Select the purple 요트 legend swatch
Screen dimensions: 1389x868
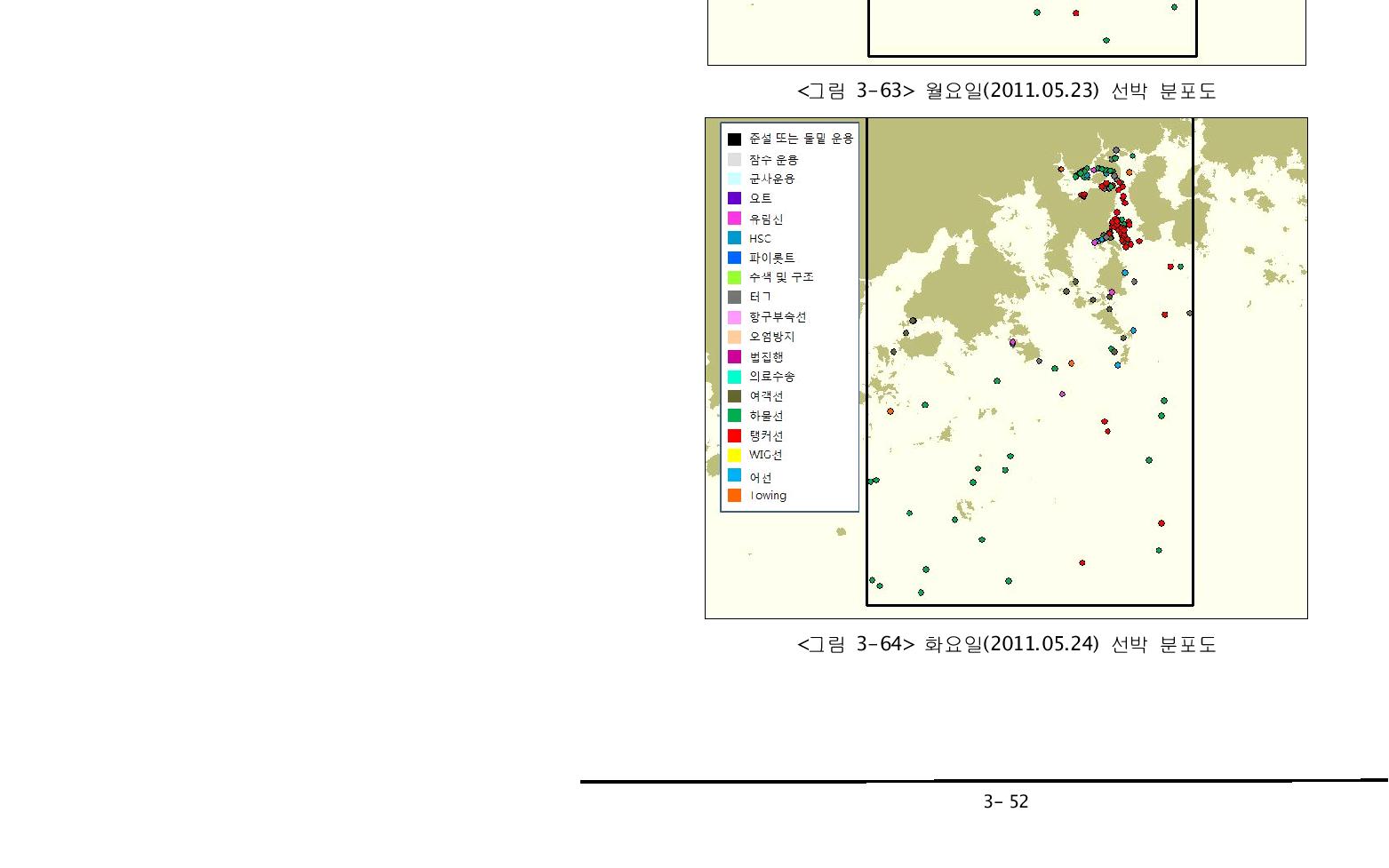(x=734, y=198)
